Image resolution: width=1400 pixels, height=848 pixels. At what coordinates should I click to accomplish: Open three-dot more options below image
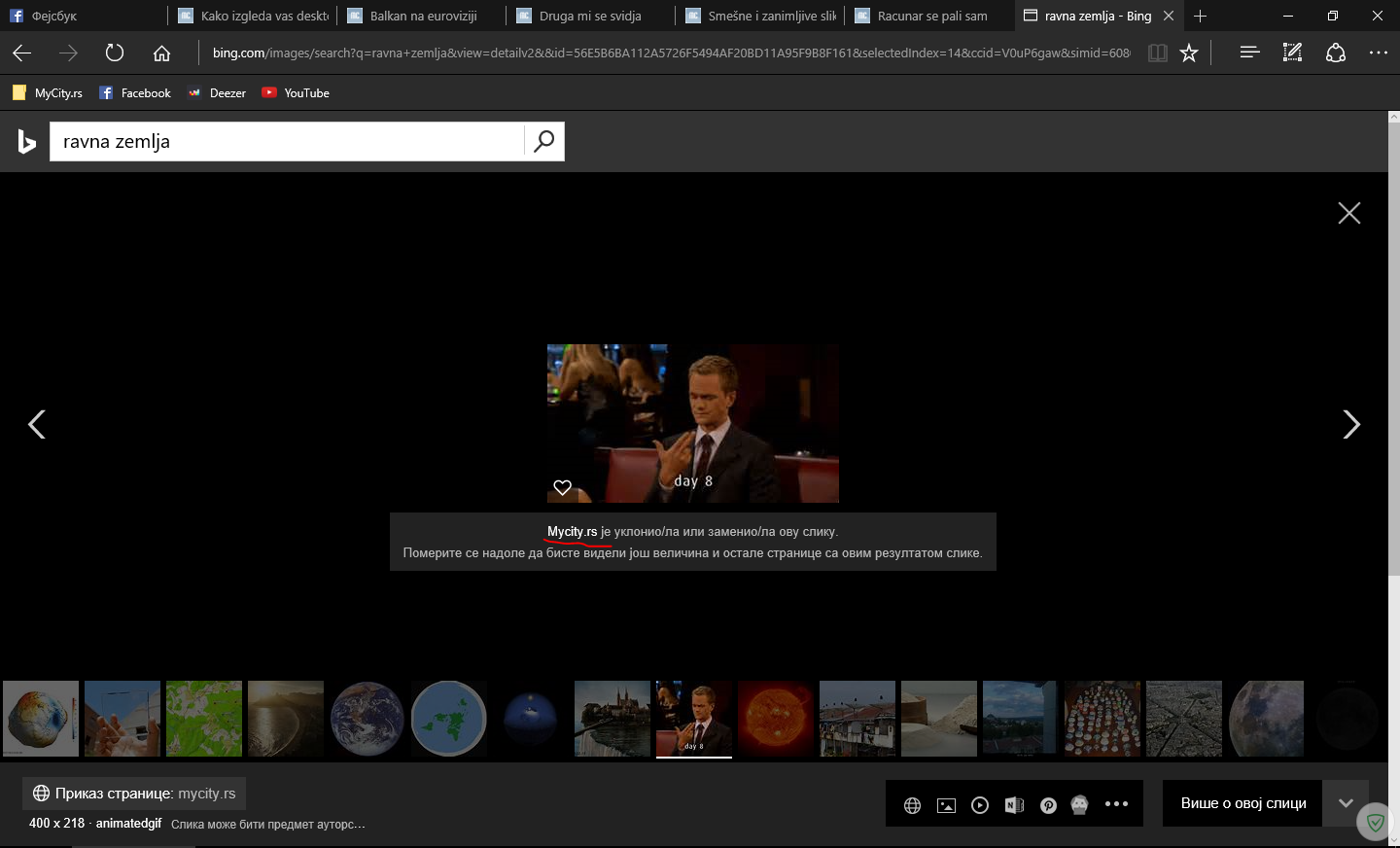[1116, 804]
